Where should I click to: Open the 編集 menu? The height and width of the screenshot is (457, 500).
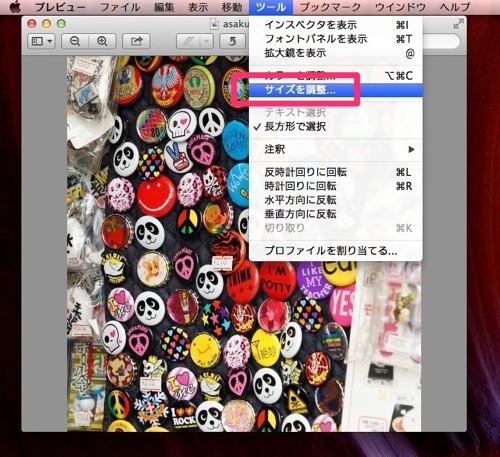164,7
